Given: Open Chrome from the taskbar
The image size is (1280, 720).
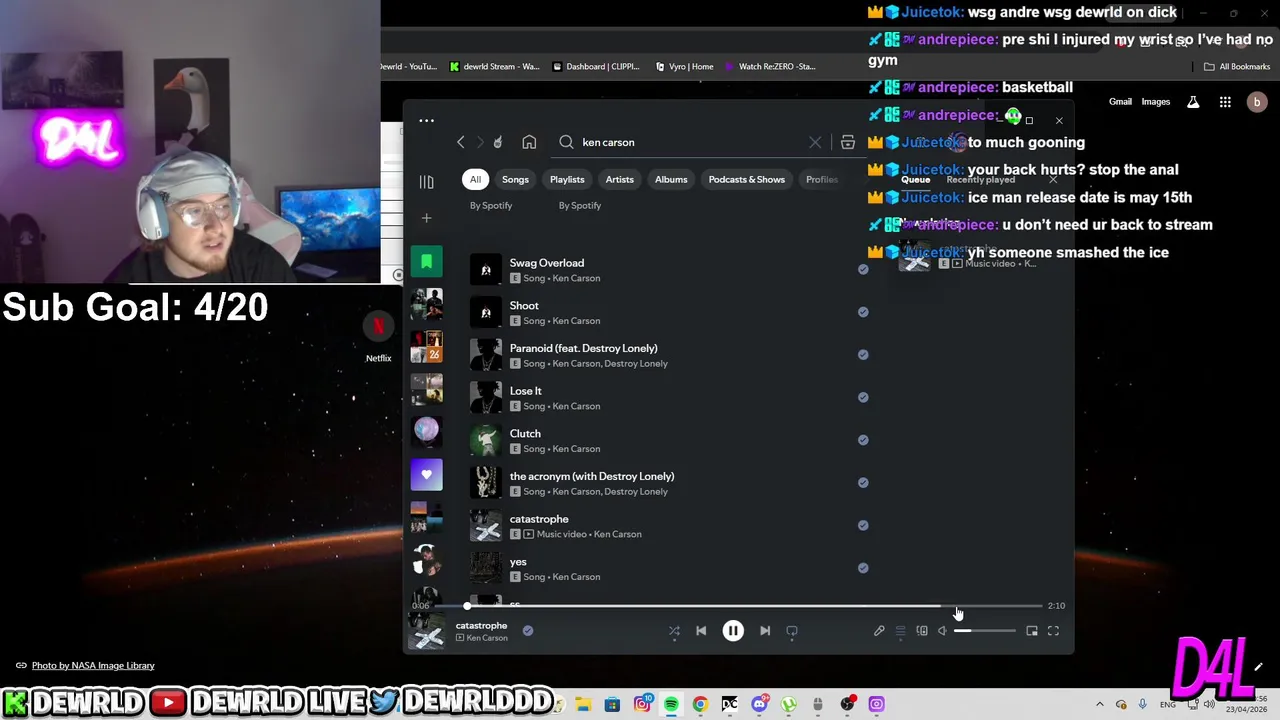Looking at the screenshot, I should pyautogui.click(x=700, y=705).
